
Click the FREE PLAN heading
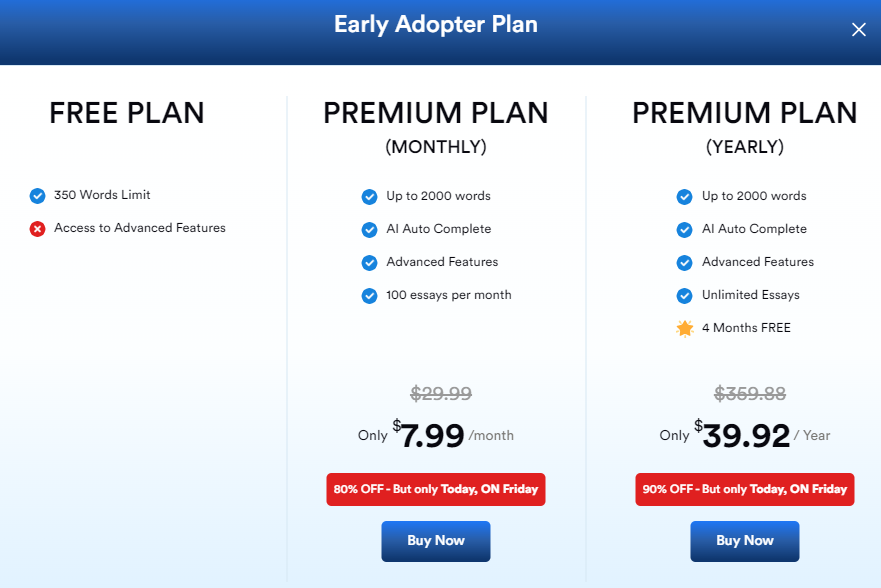pyautogui.click(x=127, y=113)
